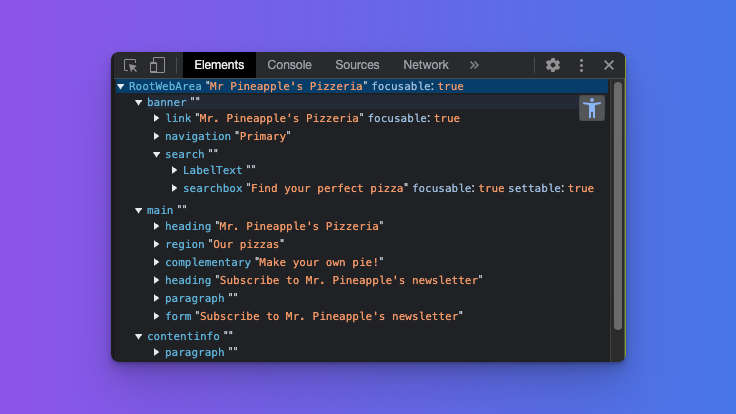This screenshot has width=736, height=414.
Task: Select the Elements tab
Action: click(219, 65)
